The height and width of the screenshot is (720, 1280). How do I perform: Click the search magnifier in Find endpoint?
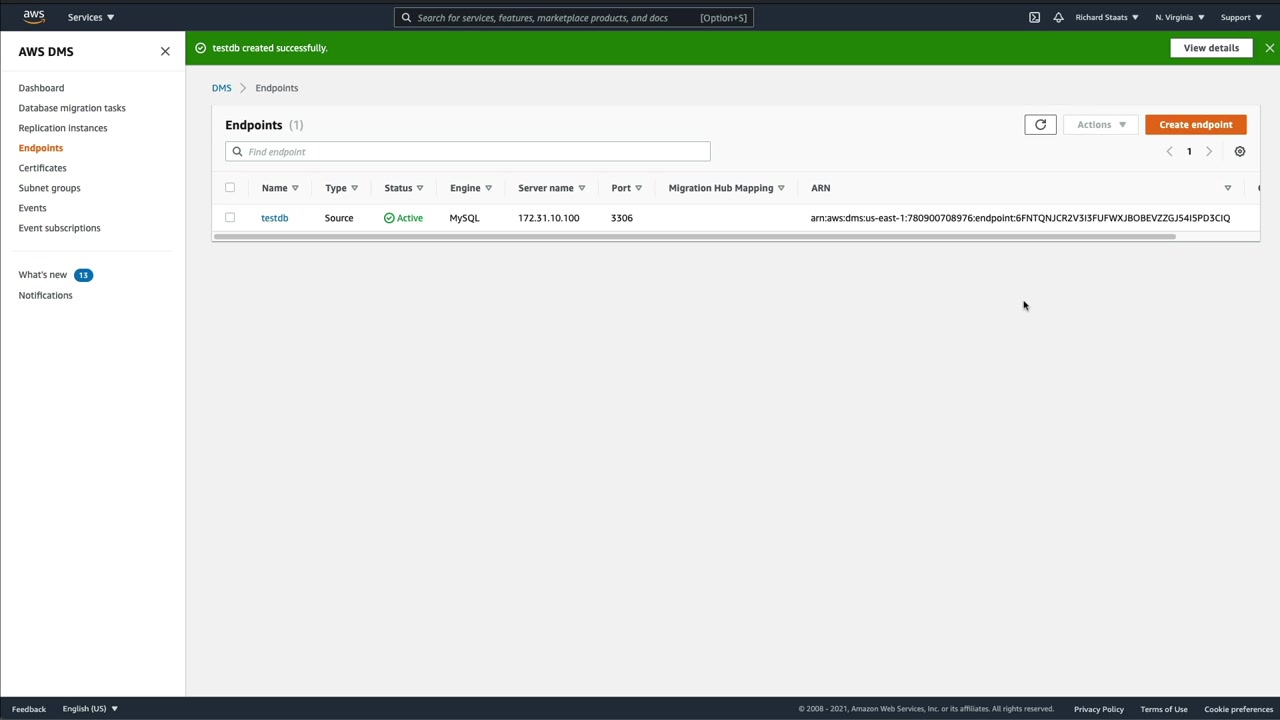237,152
